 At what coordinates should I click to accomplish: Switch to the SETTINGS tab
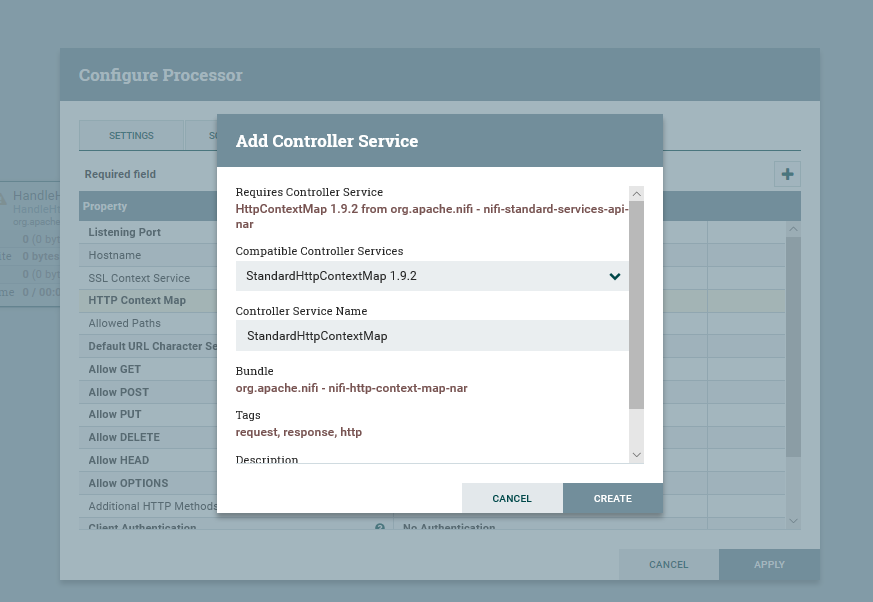tap(131, 135)
